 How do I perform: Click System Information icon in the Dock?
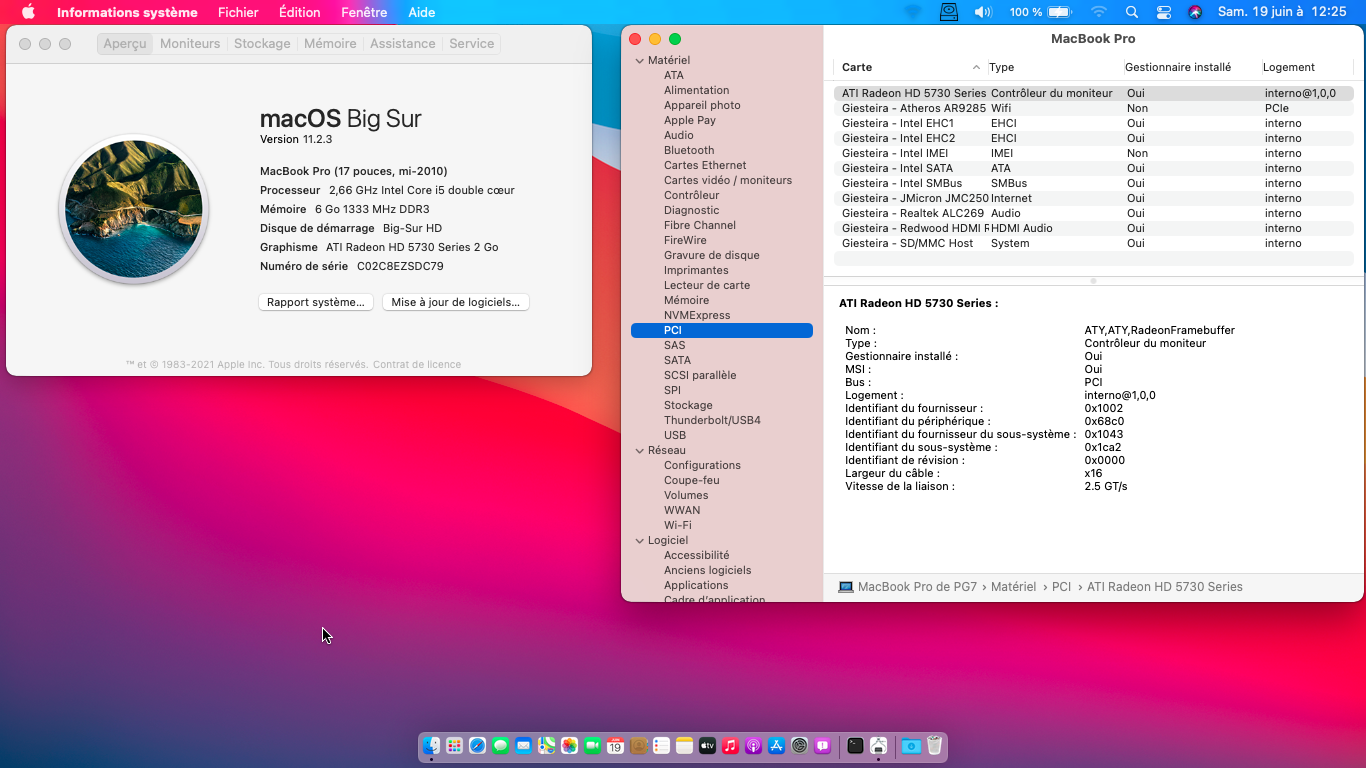[878, 745]
